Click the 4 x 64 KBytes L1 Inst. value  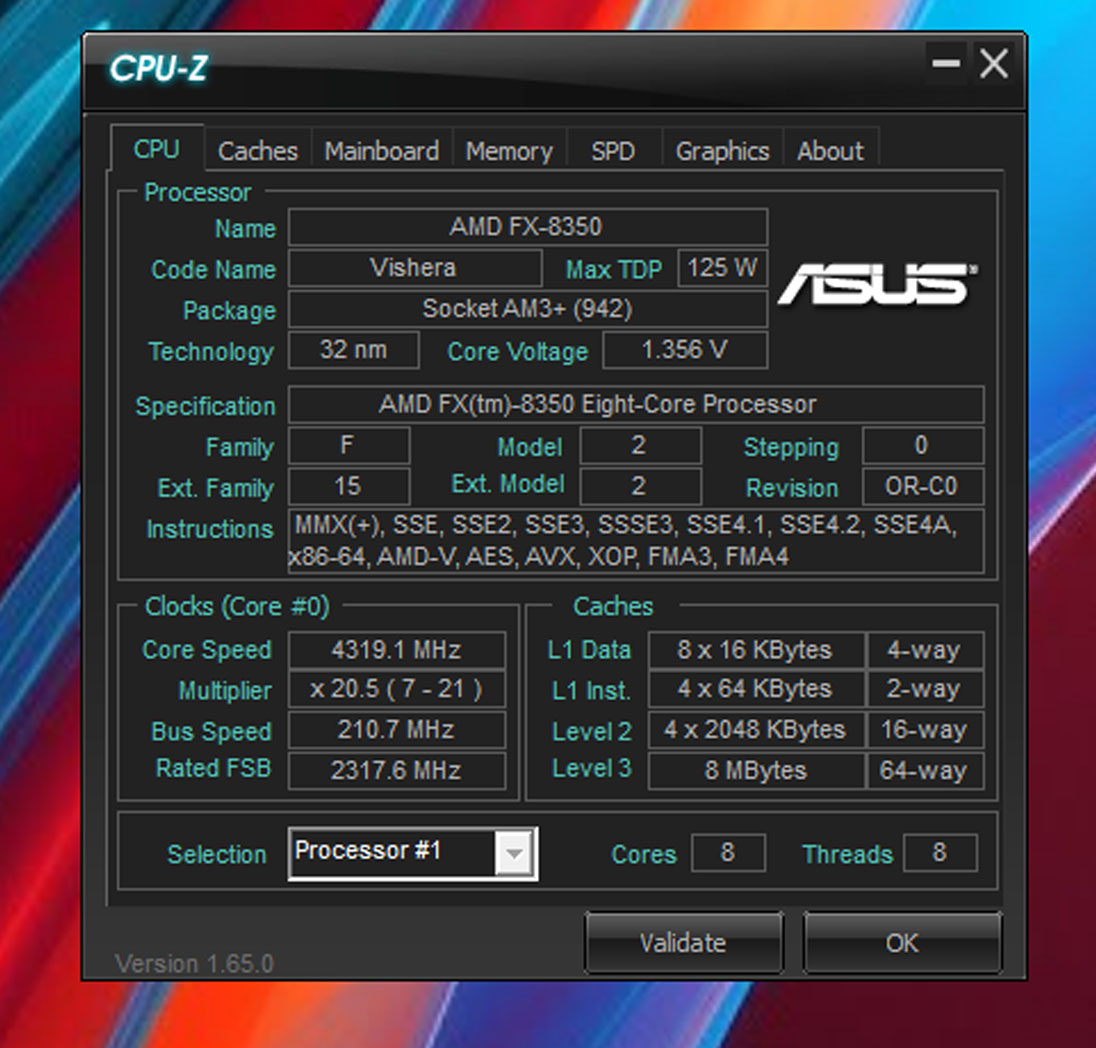(x=756, y=689)
